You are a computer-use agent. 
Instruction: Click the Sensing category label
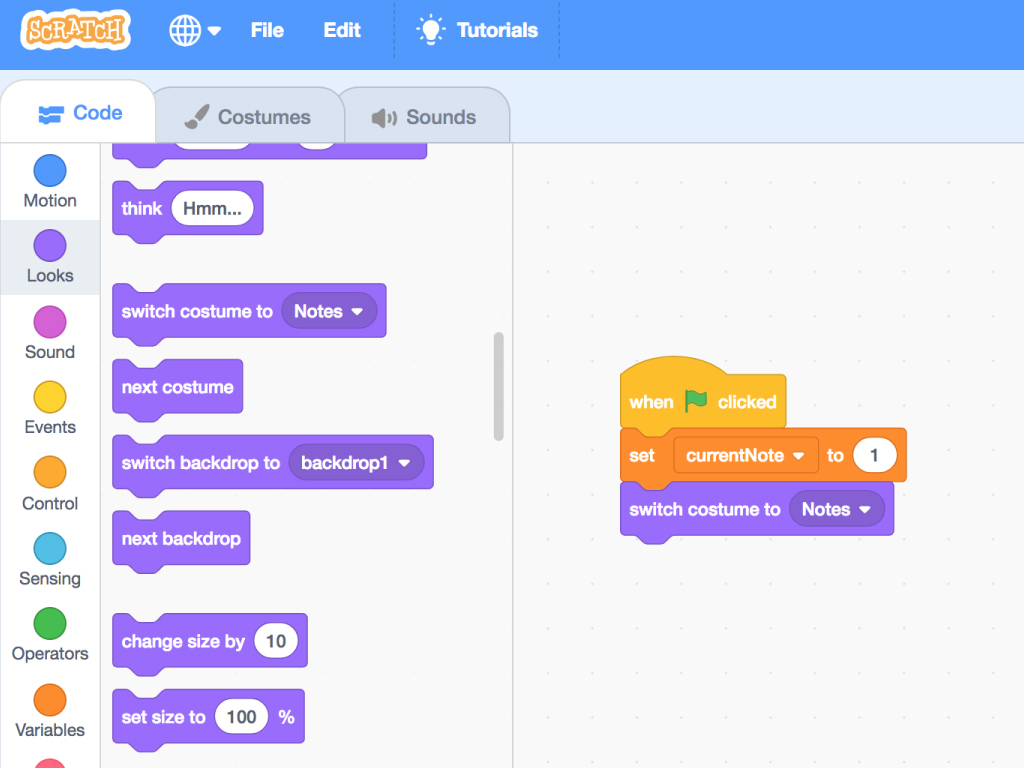(x=50, y=579)
